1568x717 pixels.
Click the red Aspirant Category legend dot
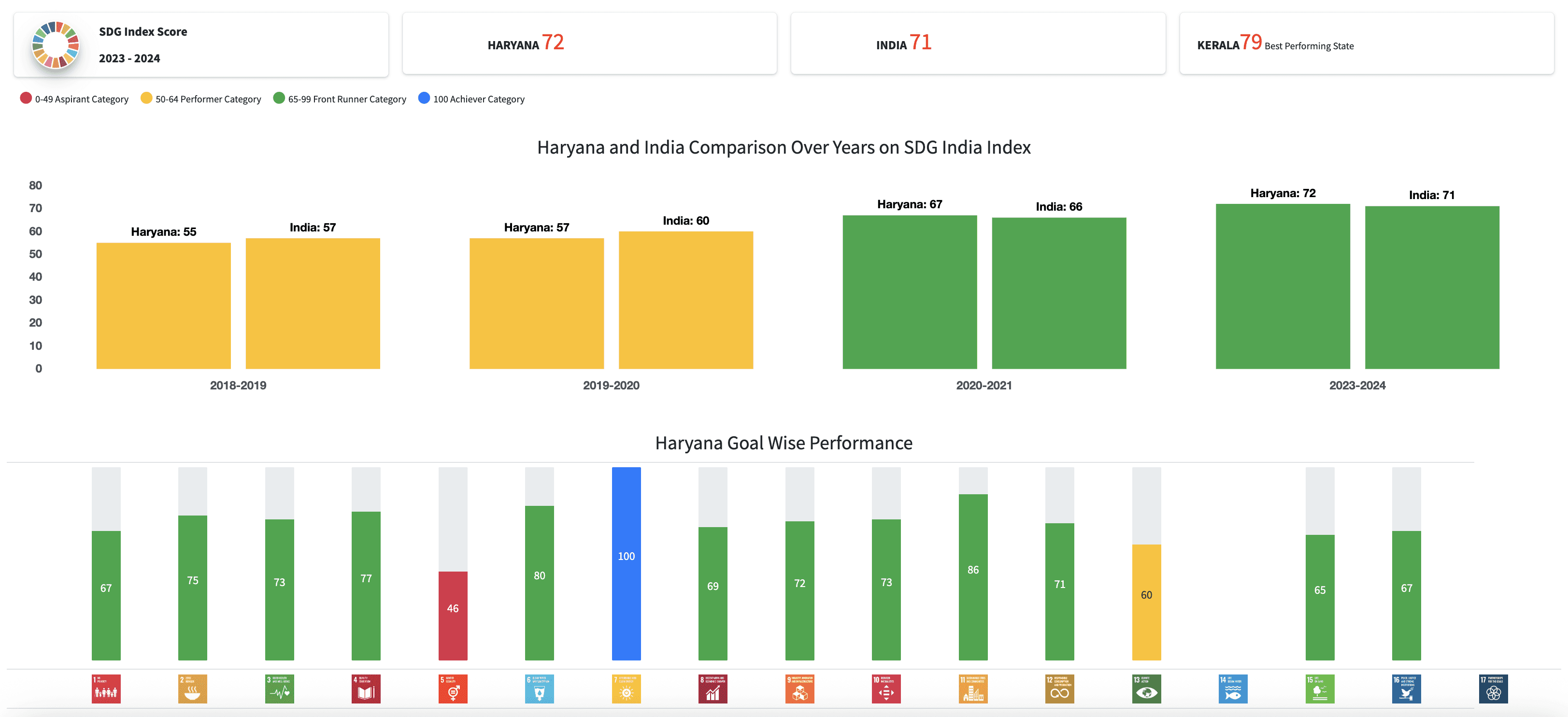pos(26,98)
